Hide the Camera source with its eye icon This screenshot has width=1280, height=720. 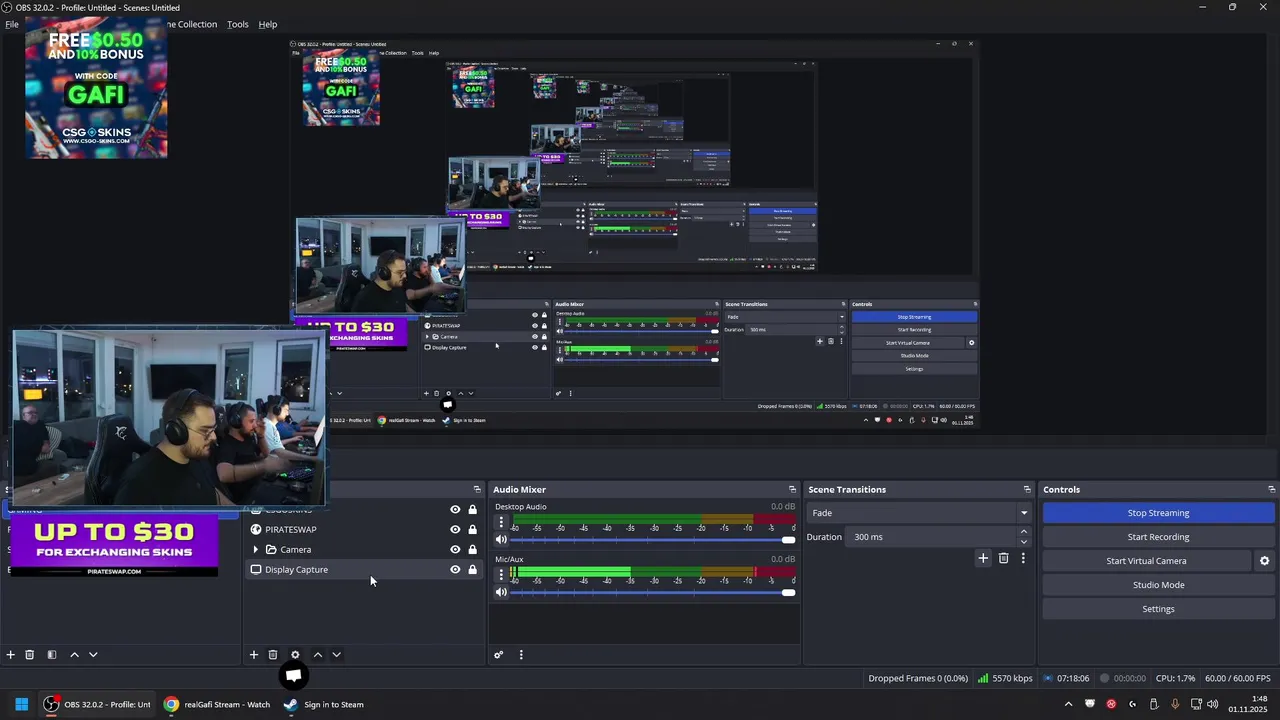point(455,550)
